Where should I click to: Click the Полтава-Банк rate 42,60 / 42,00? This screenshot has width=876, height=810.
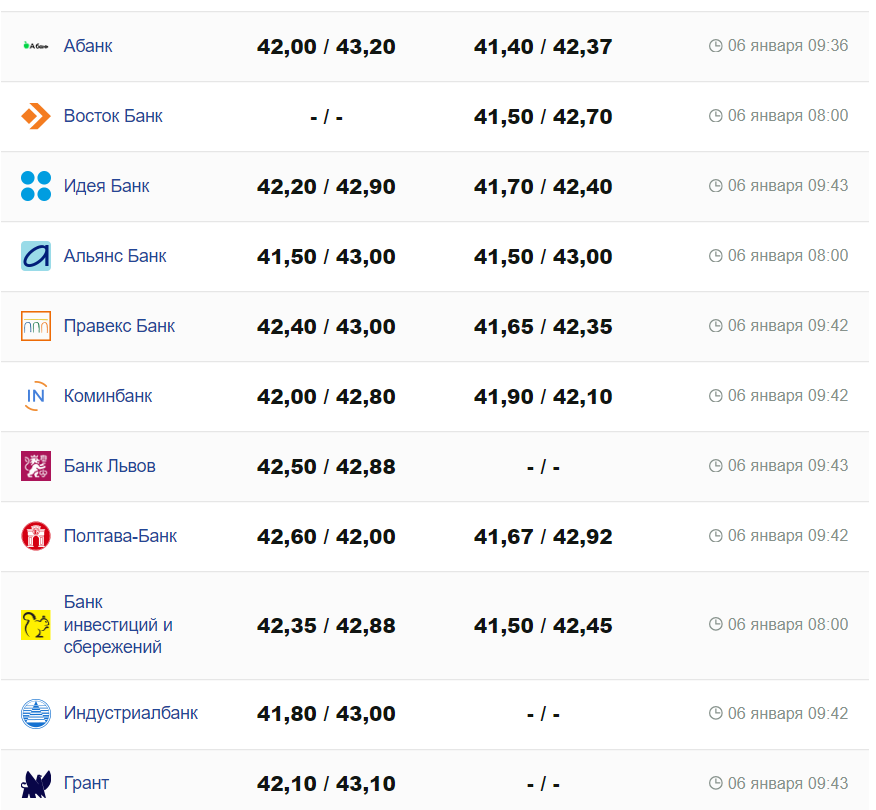click(326, 537)
